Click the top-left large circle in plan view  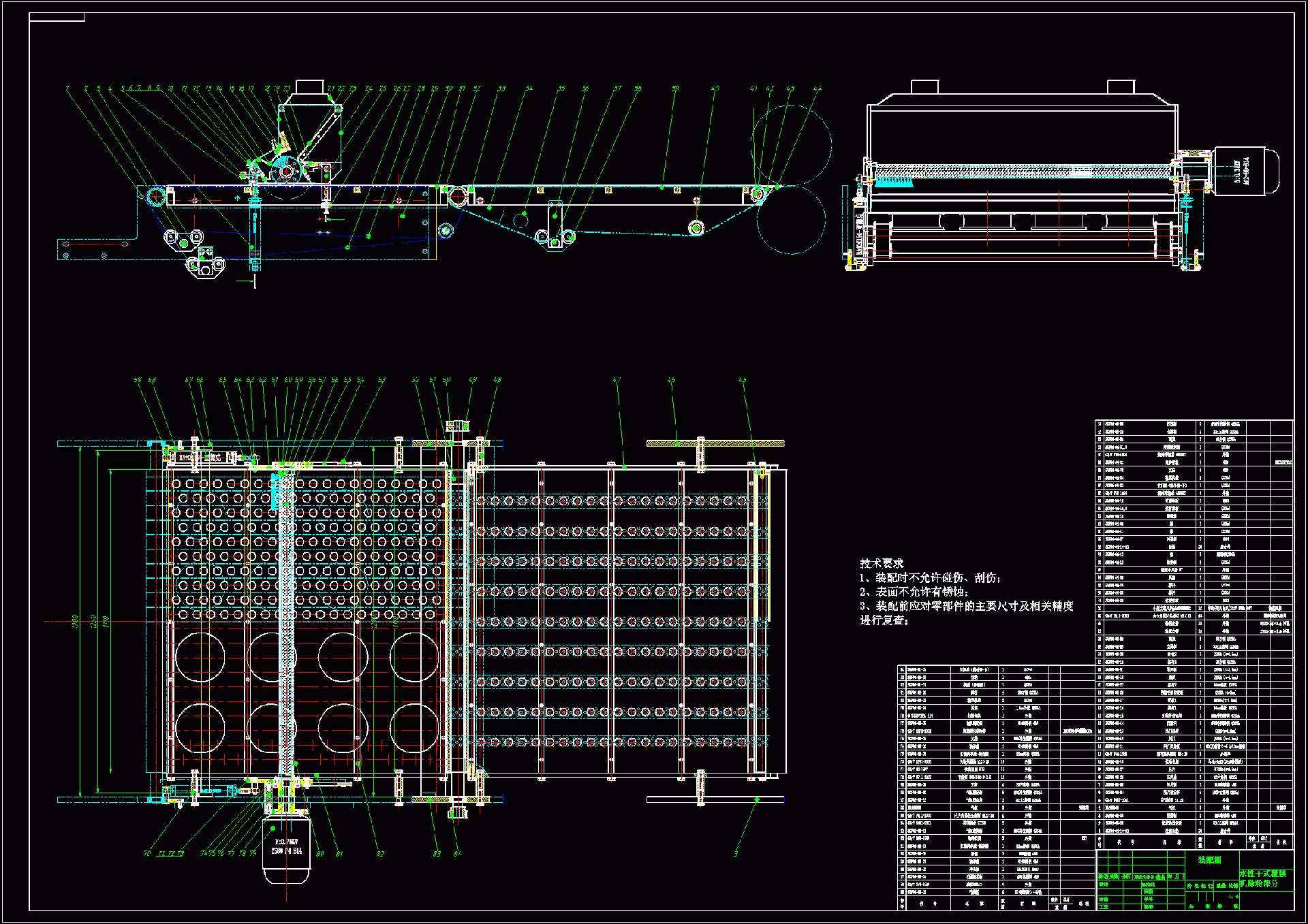point(200,657)
